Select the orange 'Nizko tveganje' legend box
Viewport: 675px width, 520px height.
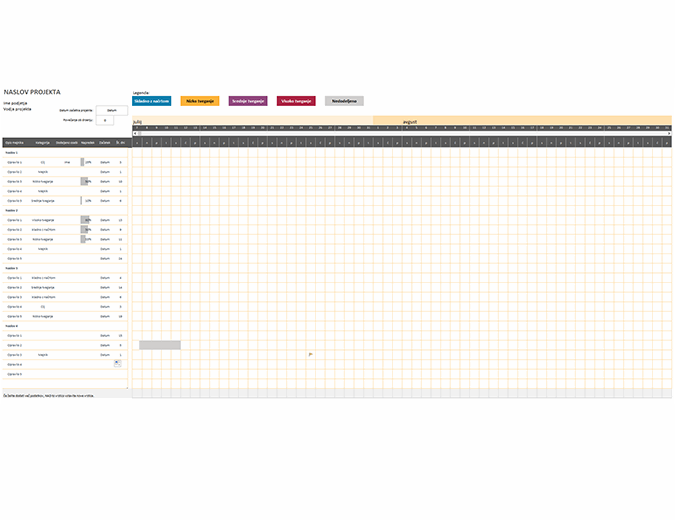coord(200,101)
